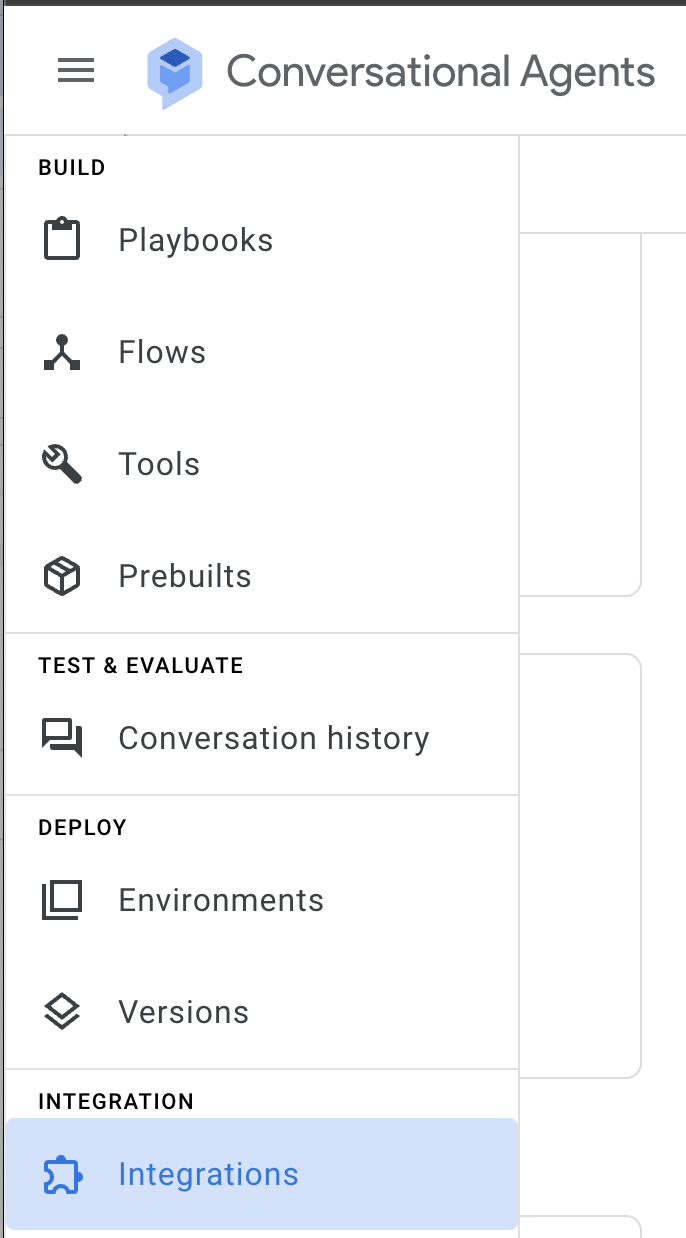Open the Playbooks menu item

click(x=196, y=240)
